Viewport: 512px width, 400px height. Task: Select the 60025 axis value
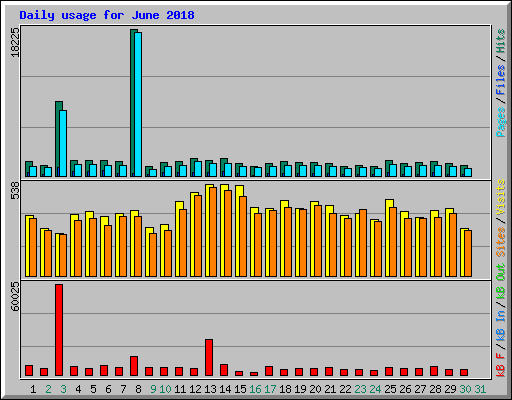[x=15, y=297]
